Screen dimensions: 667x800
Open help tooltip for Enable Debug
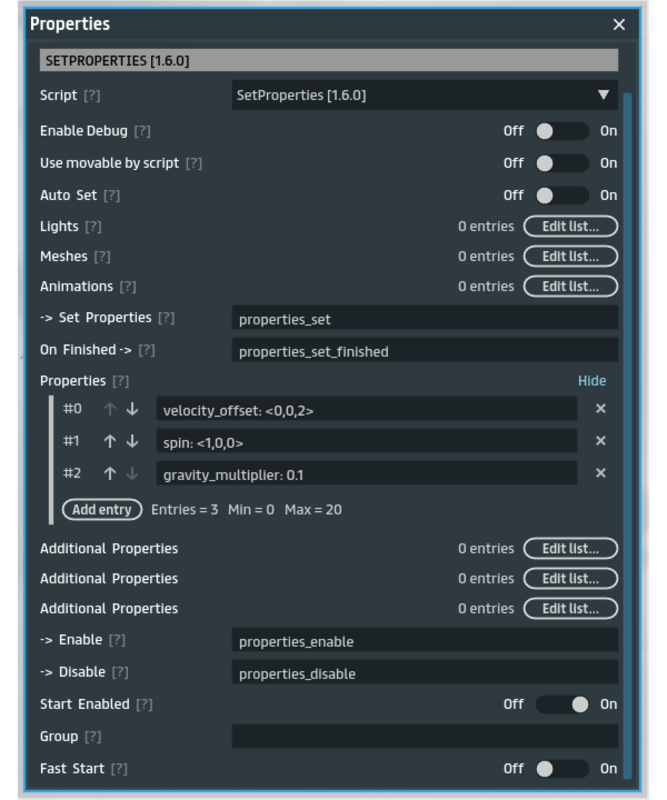coord(142,131)
